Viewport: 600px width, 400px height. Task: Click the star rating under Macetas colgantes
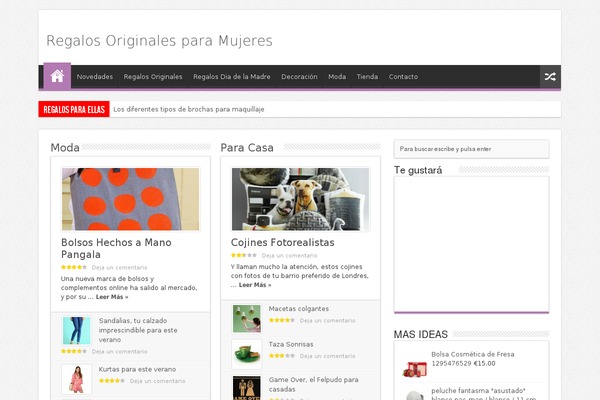[x=282, y=320]
